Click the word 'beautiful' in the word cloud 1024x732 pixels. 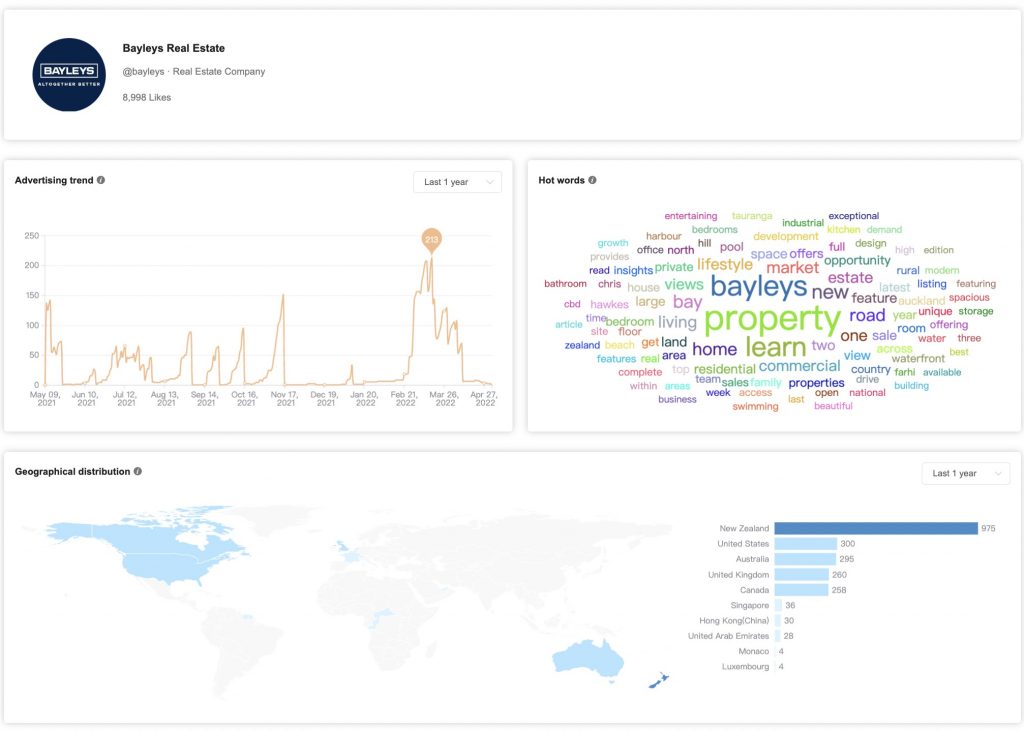tap(833, 406)
